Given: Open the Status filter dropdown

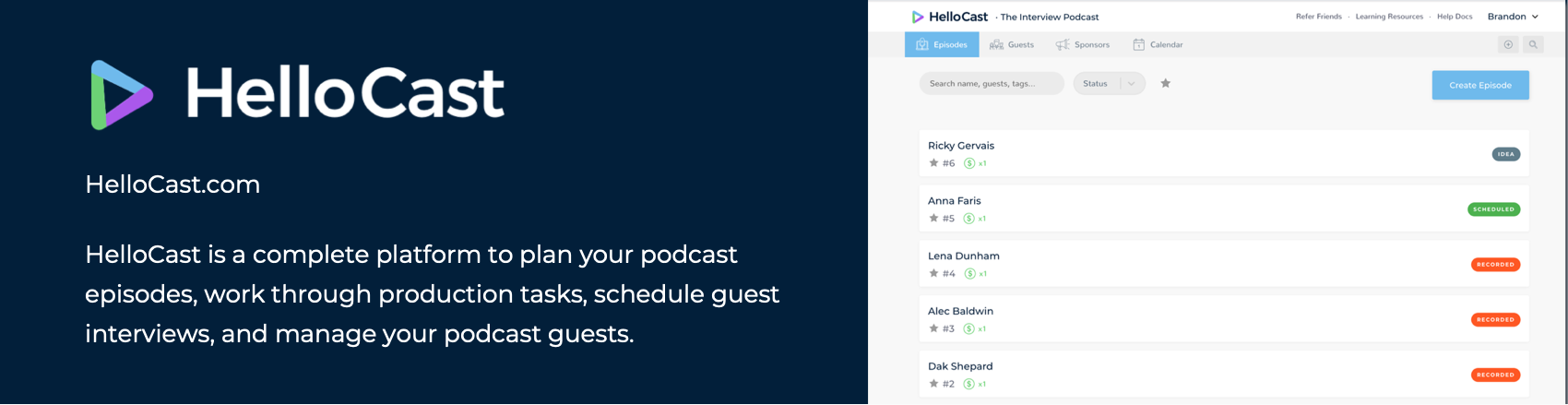Looking at the screenshot, I should [1110, 84].
